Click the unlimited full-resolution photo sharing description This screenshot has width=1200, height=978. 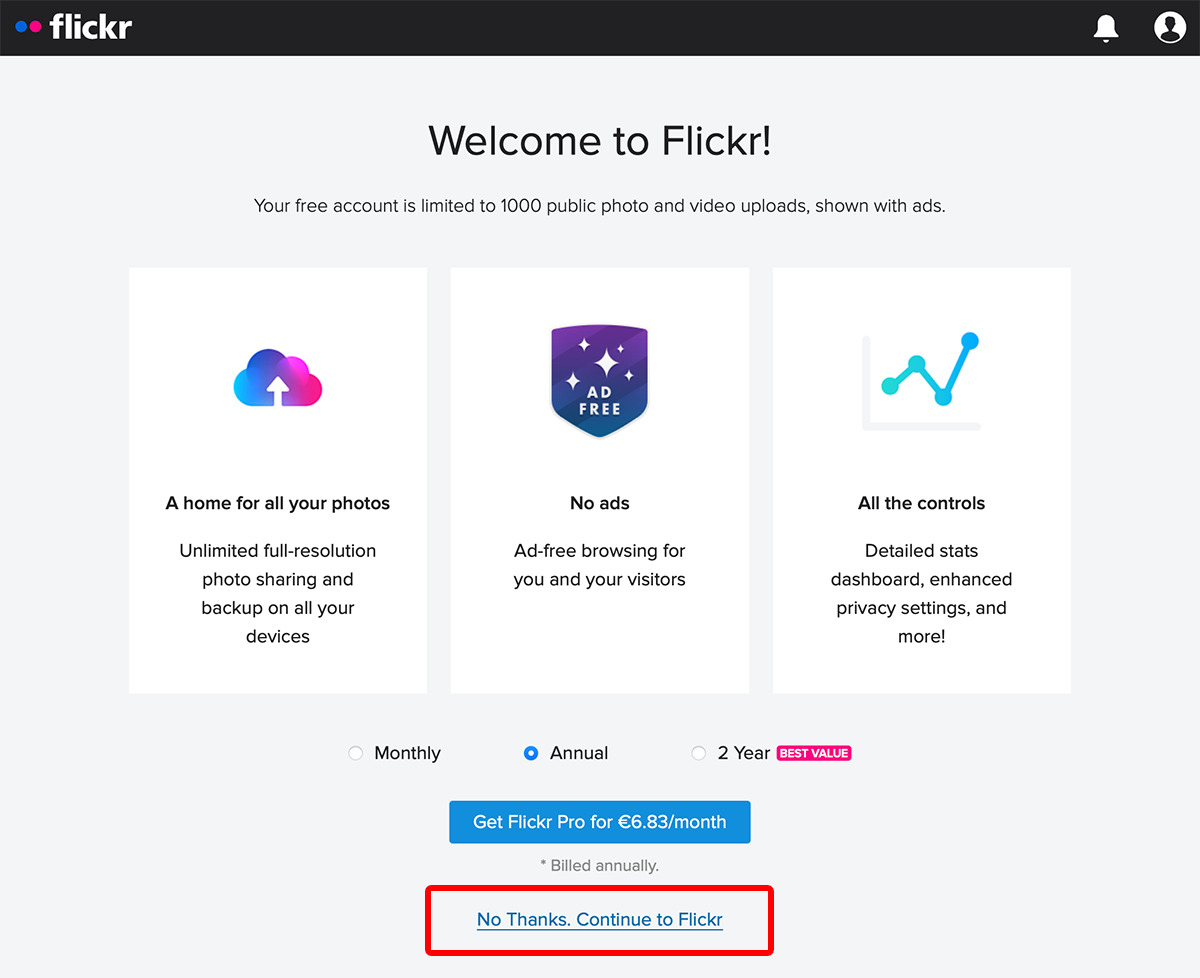278,593
